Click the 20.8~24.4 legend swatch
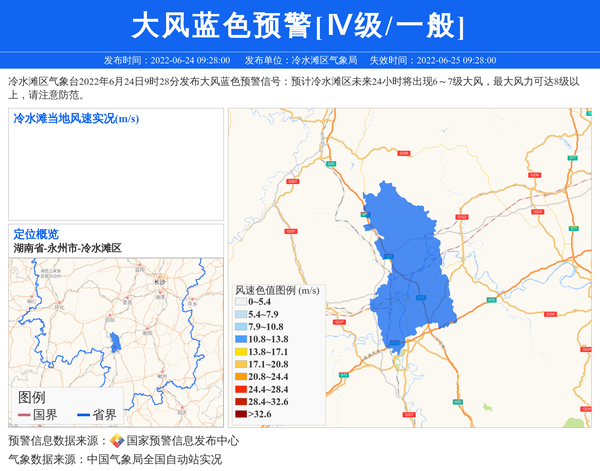This screenshot has width=600, height=471. (x=240, y=377)
